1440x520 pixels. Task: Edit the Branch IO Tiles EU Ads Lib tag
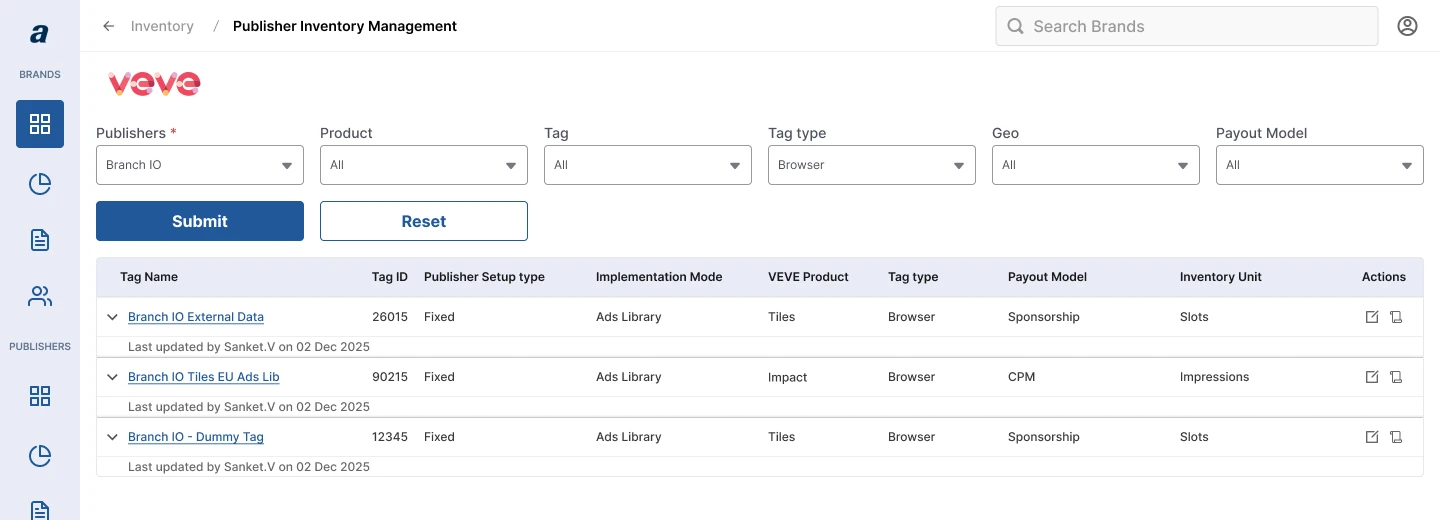pyautogui.click(x=1372, y=377)
